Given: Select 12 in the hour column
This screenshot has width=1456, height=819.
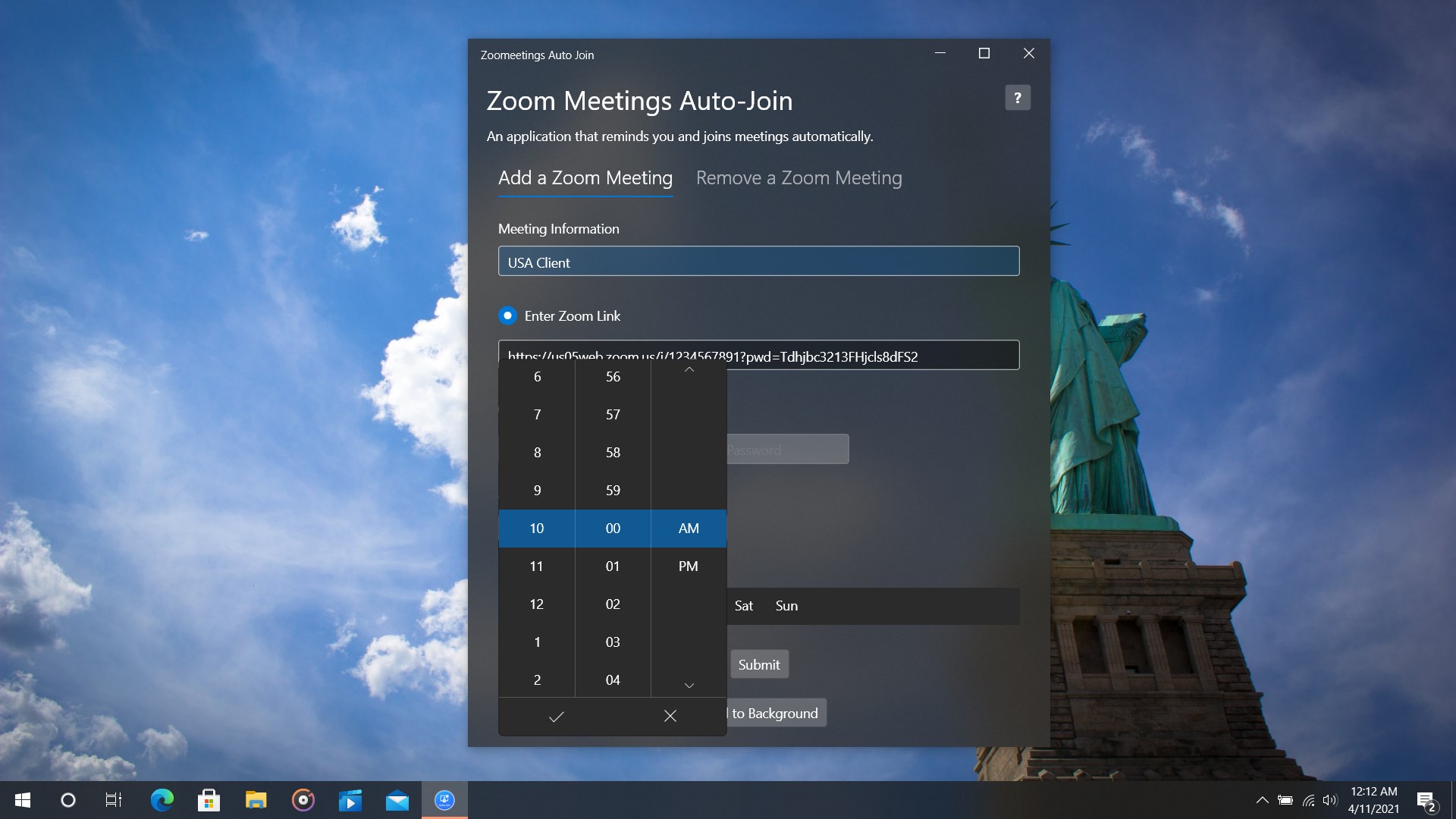Looking at the screenshot, I should coord(537,604).
